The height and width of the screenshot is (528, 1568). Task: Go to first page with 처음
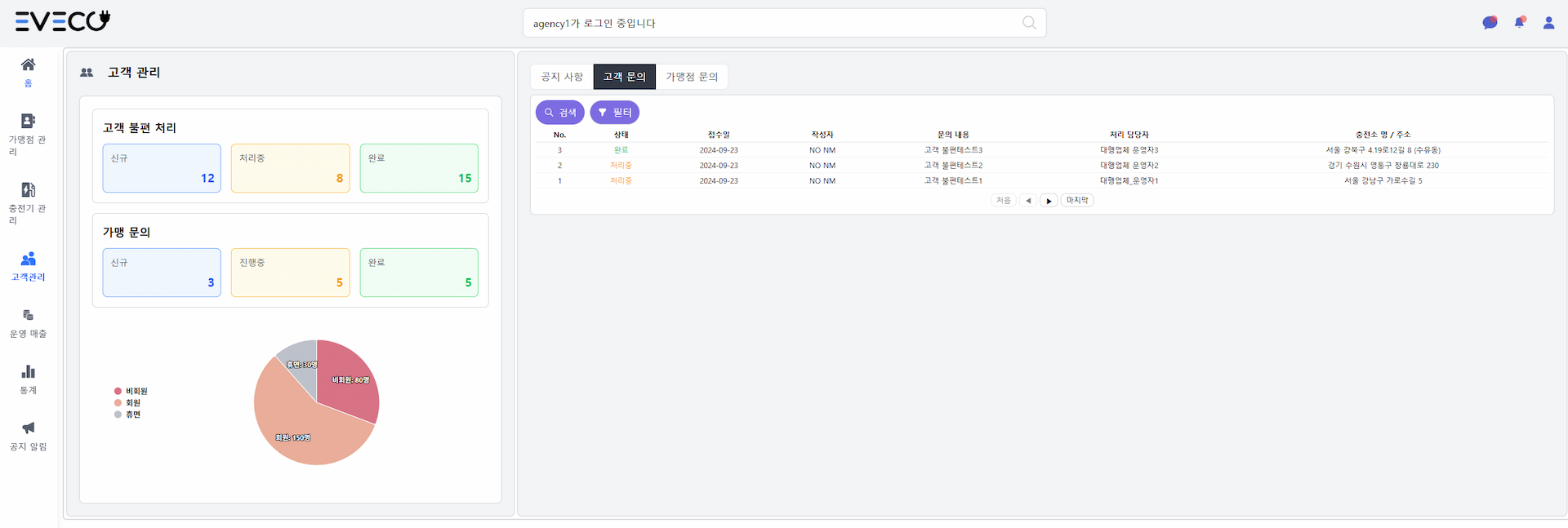[x=1004, y=201]
